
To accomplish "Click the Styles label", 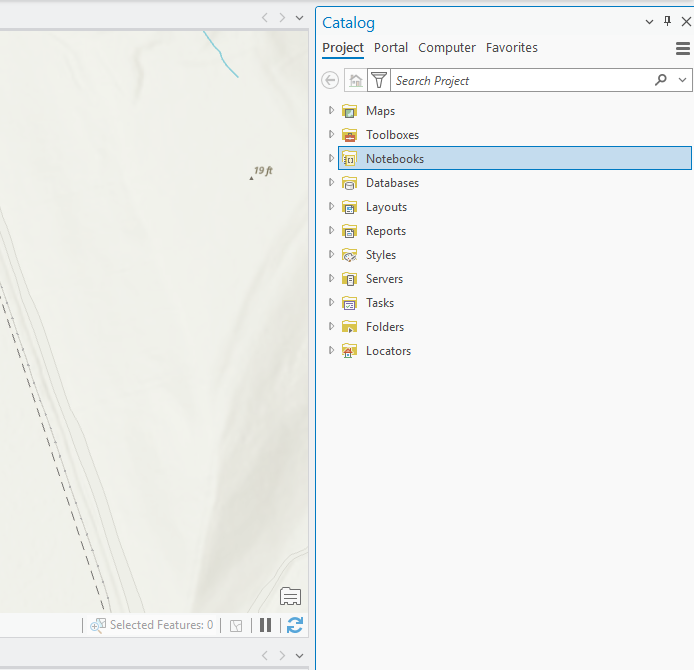I will coord(381,255).
